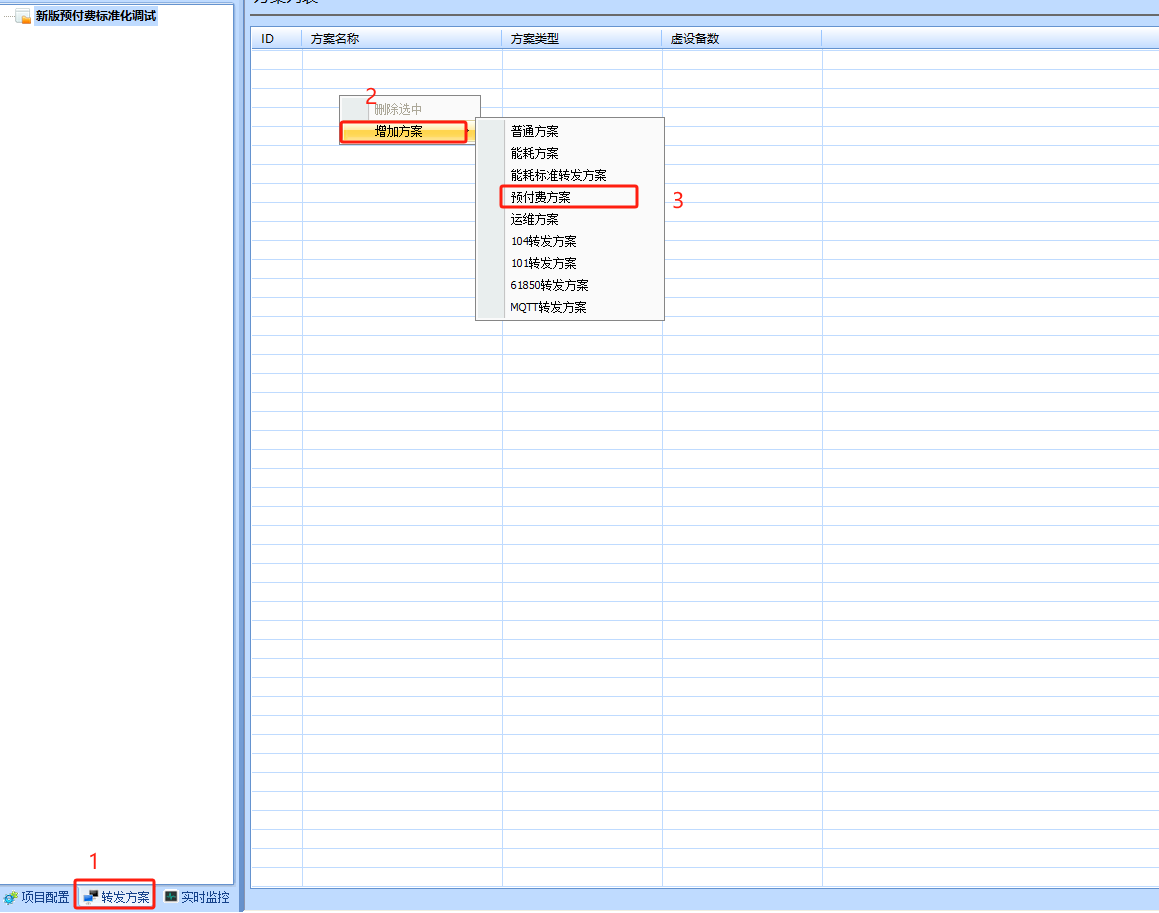Viewport: 1159px width, 913px height.
Task: Click the gear icon beside 项目配置
Action: pyautogui.click(x=11, y=897)
